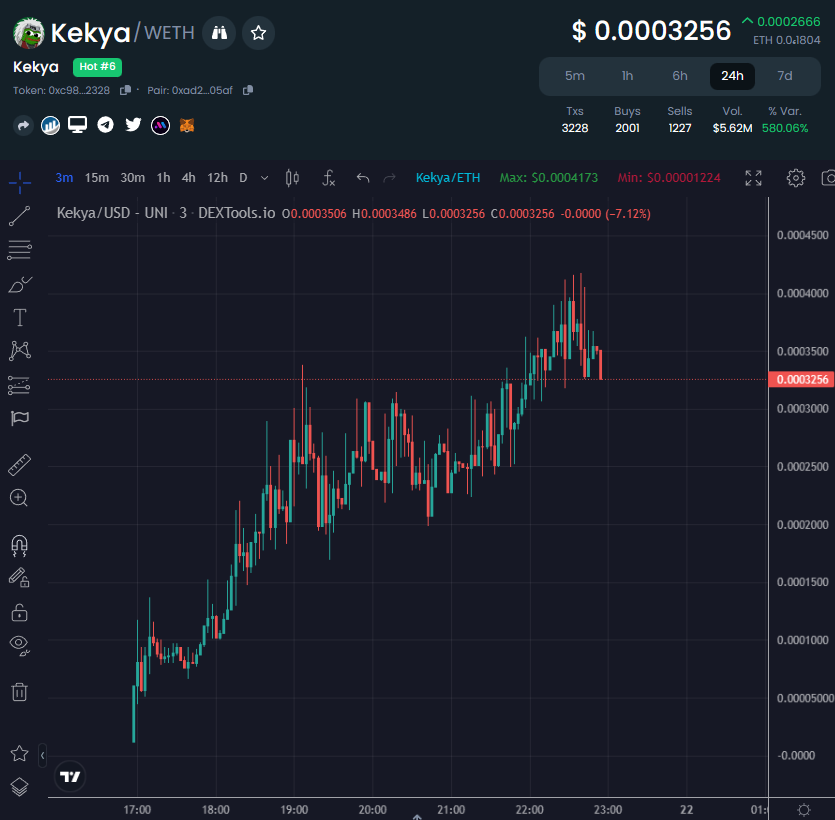The height and width of the screenshot is (820, 835).
Task: Open time axis settings gear
Action: (x=804, y=810)
